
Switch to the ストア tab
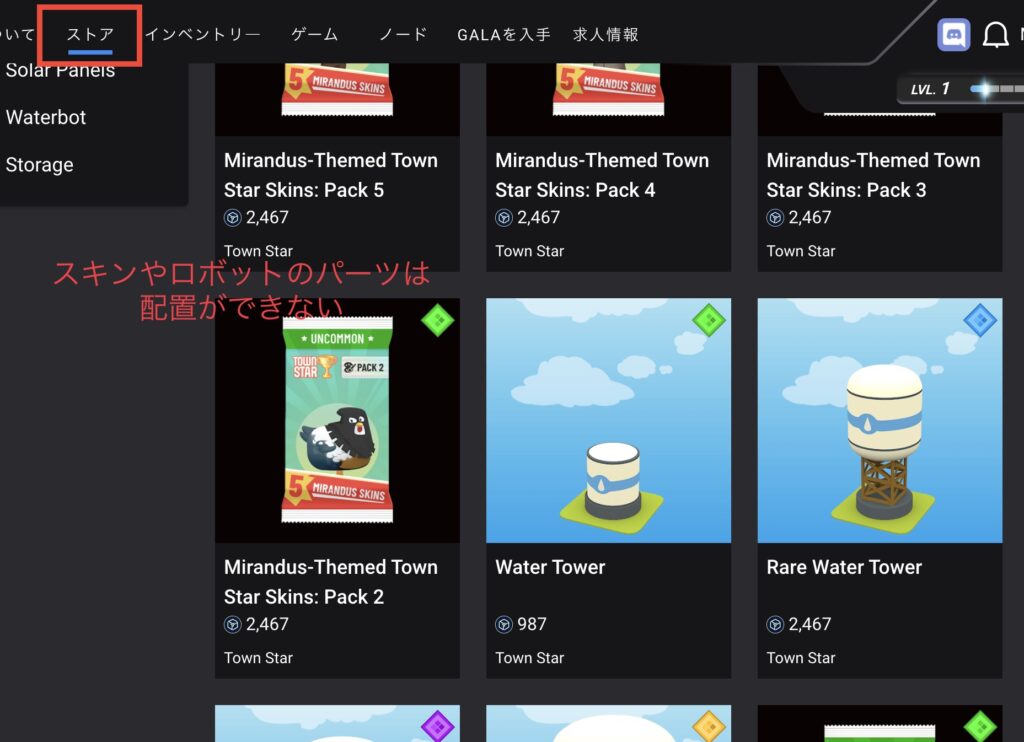[90, 34]
